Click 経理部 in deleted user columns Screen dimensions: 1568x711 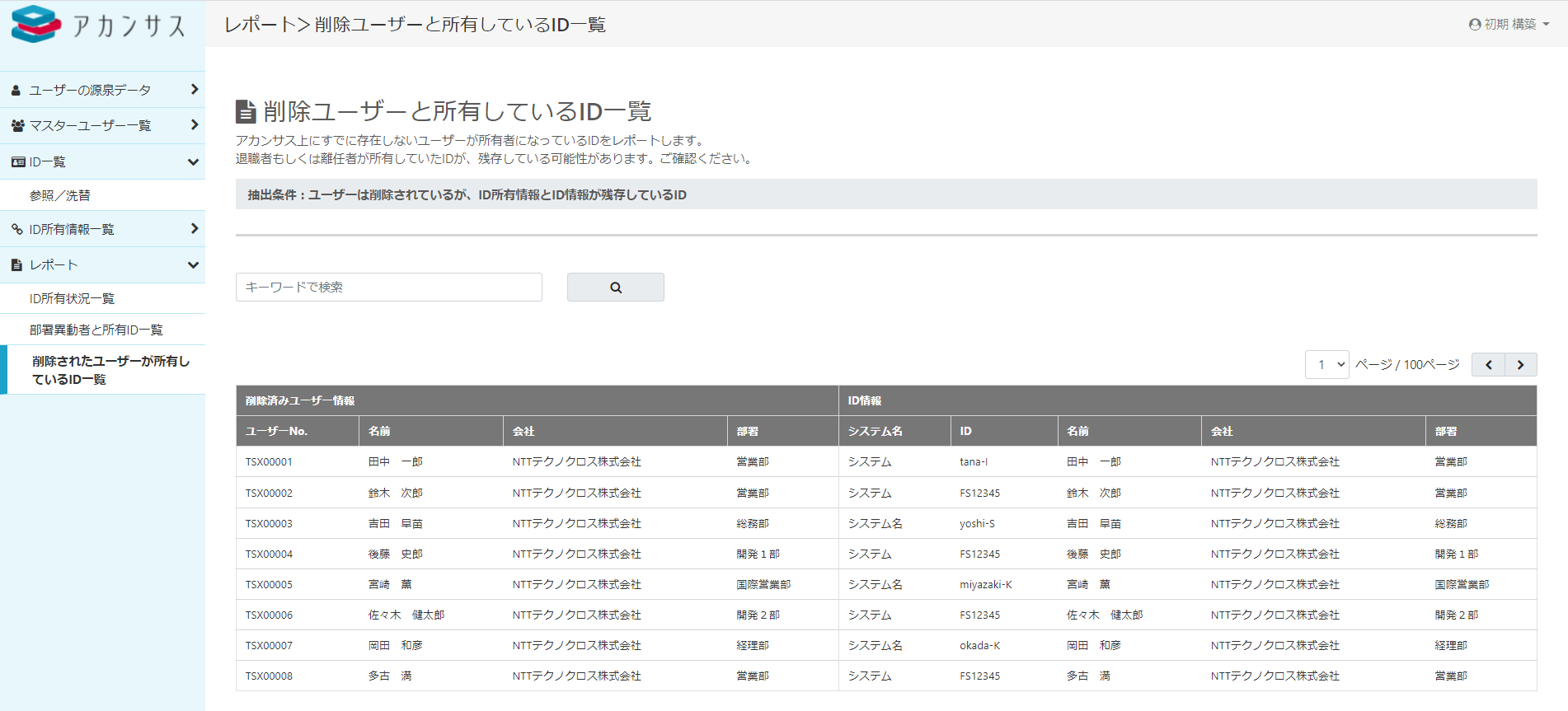coord(753,646)
